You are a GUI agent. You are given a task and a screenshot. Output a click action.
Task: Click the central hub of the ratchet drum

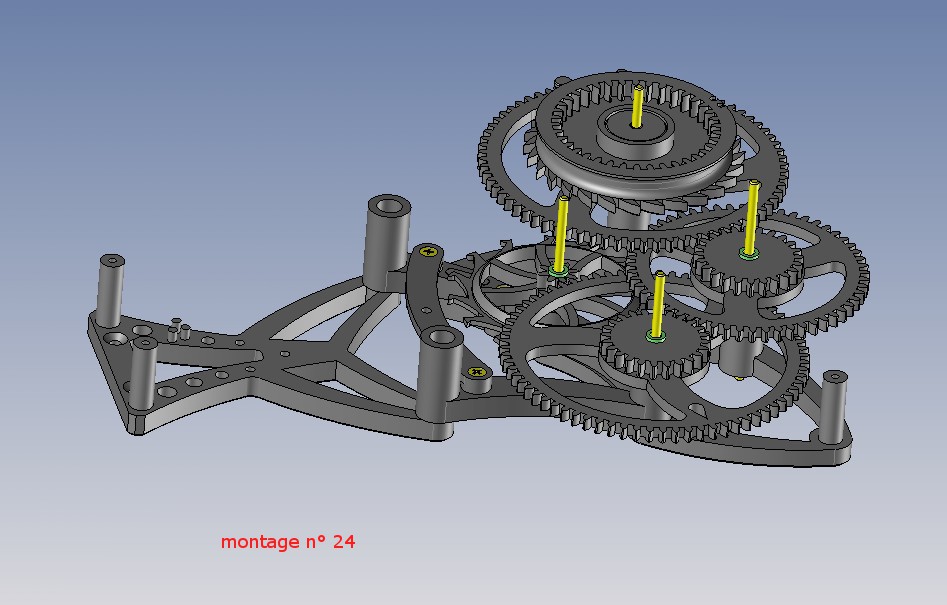[x=635, y=132]
